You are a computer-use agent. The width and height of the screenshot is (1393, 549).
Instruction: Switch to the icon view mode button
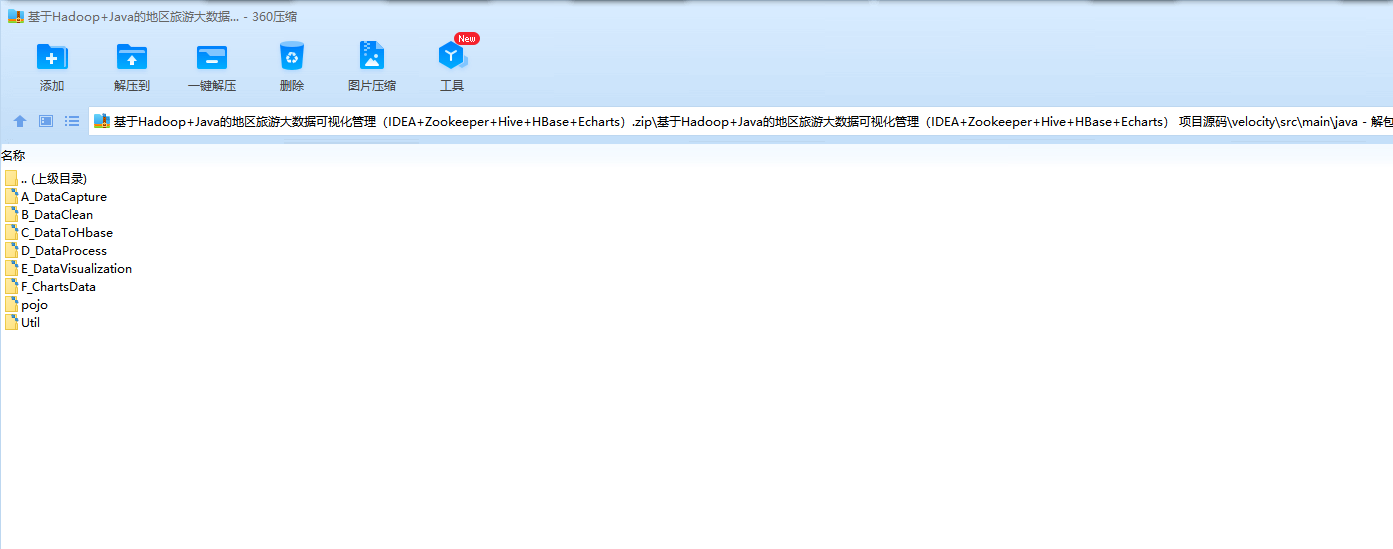coord(46,121)
